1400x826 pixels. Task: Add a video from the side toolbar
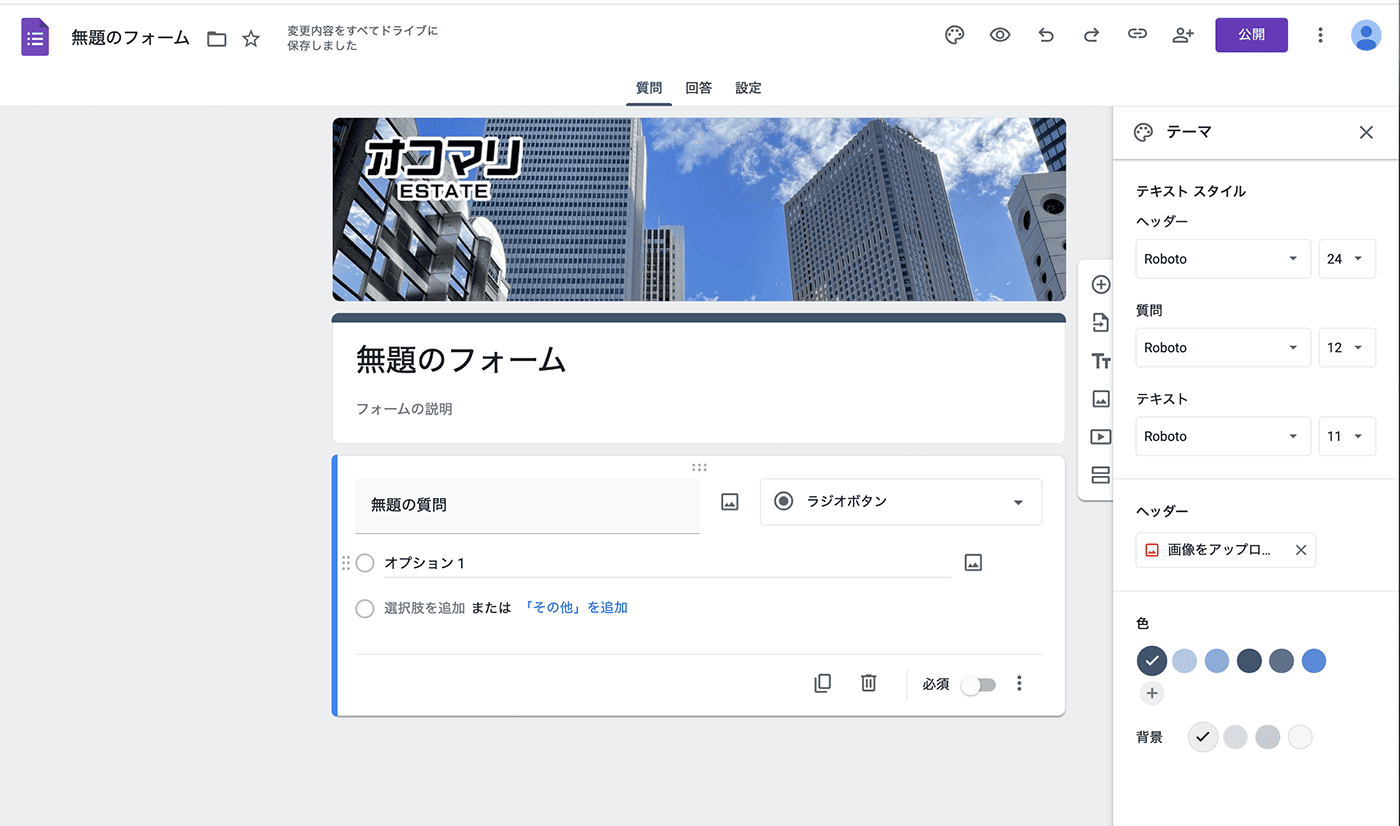pyautogui.click(x=1101, y=437)
